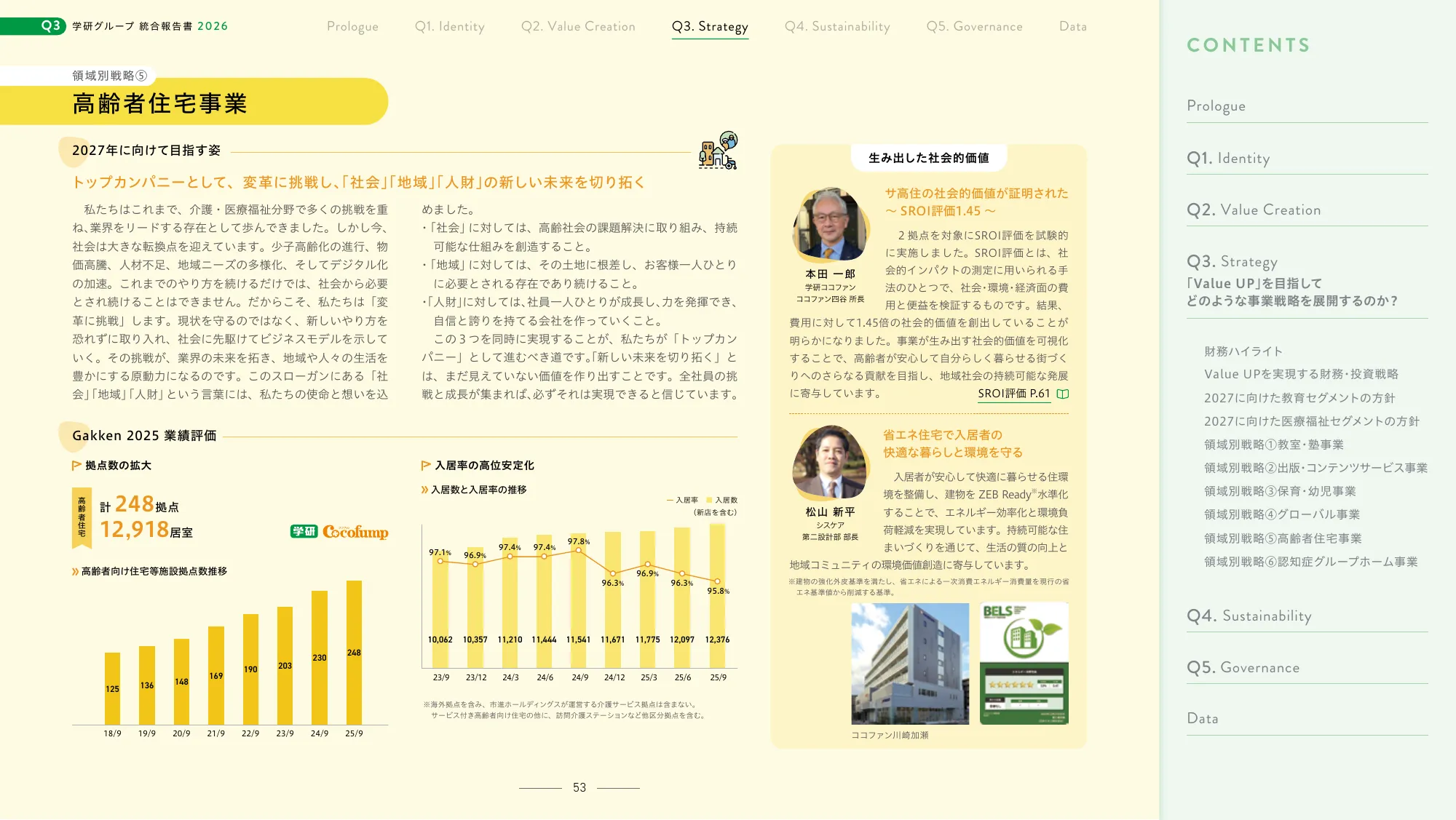Open 領域別戦略①教室・塾事業 link
This screenshot has width=1456, height=820.
click(1274, 445)
